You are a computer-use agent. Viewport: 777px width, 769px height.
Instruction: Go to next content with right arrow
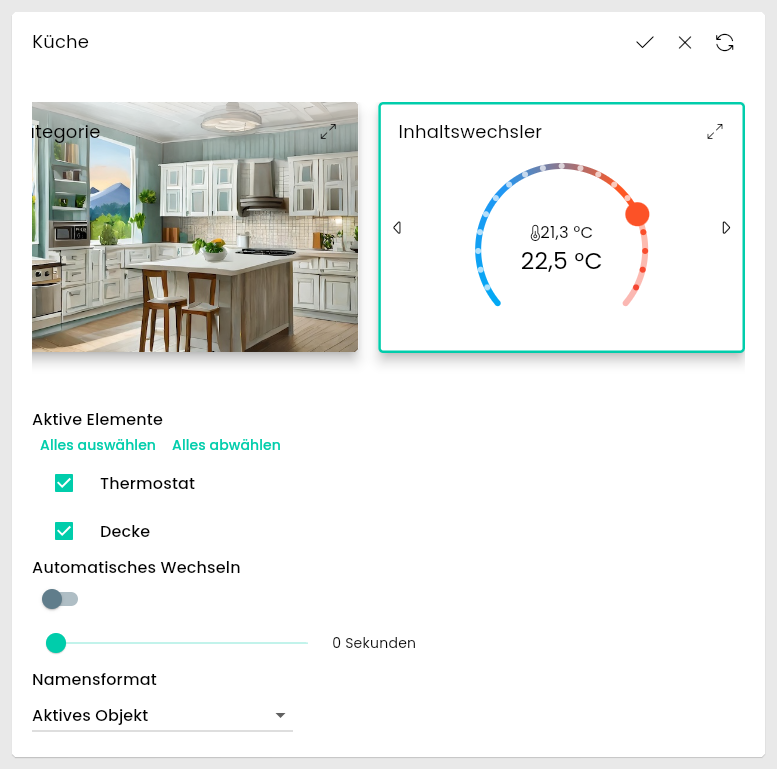727,228
